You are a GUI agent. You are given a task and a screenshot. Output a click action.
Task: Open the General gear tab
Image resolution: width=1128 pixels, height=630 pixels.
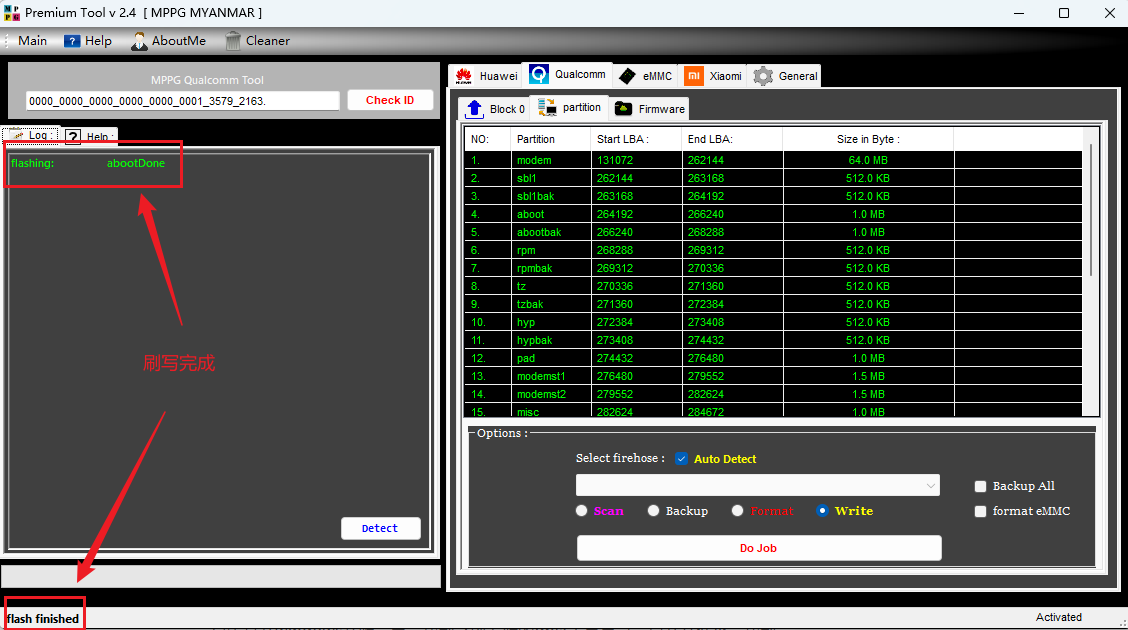coord(764,76)
